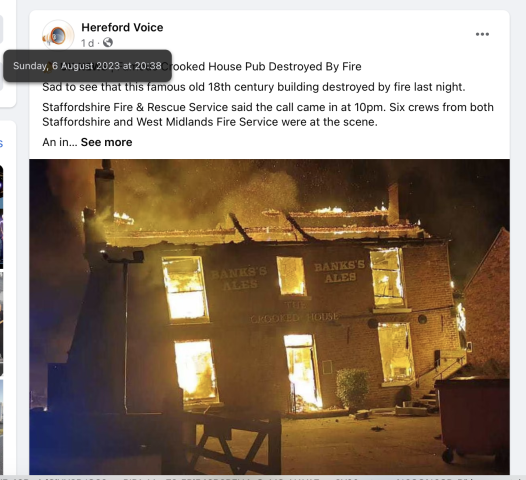Screen dimensions: 526x480
Task: Expand the post with See more
Action: pyautogui.click(x=106, y=142)
